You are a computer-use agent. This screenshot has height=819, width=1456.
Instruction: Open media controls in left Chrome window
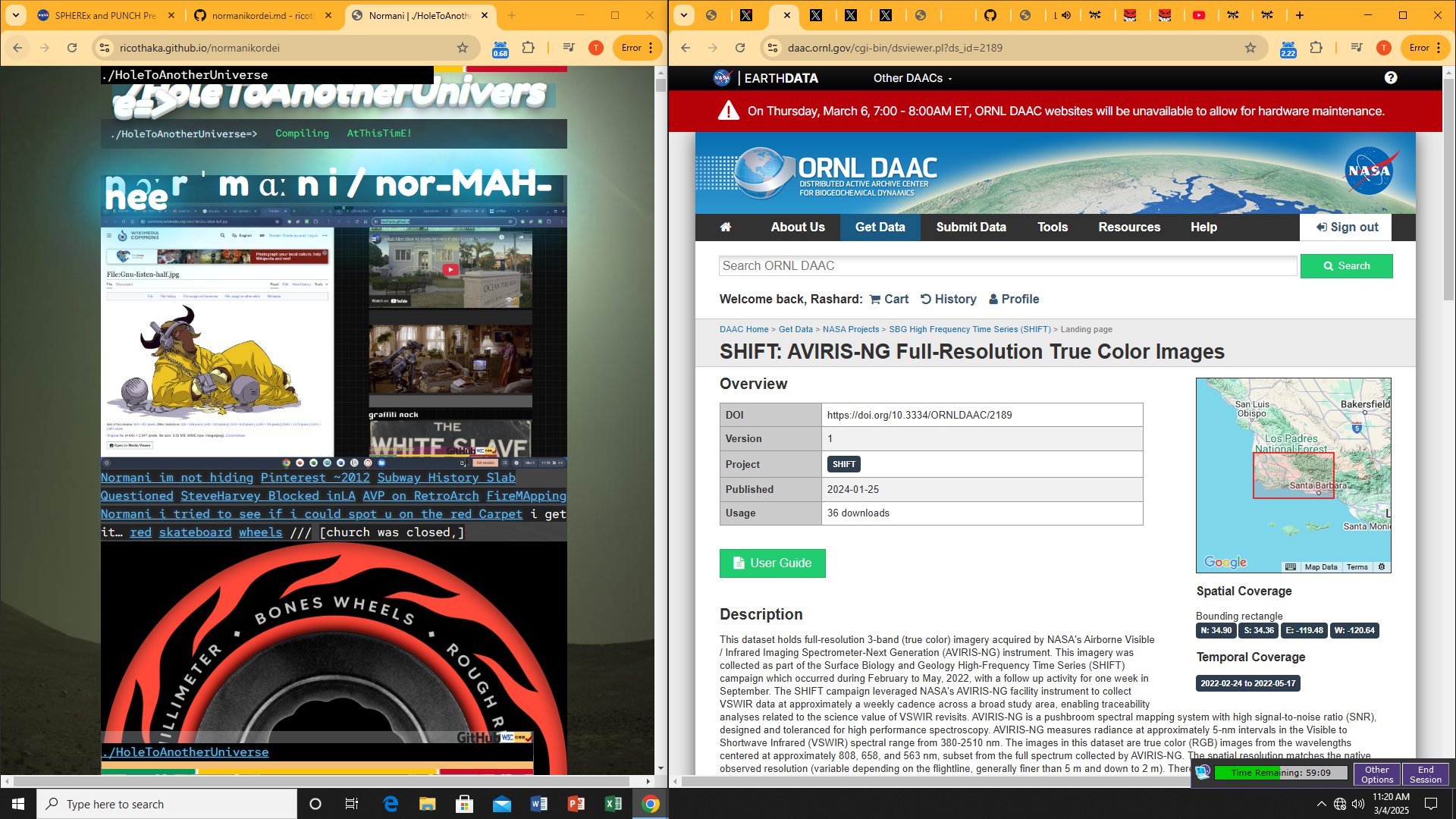[569, 48]
